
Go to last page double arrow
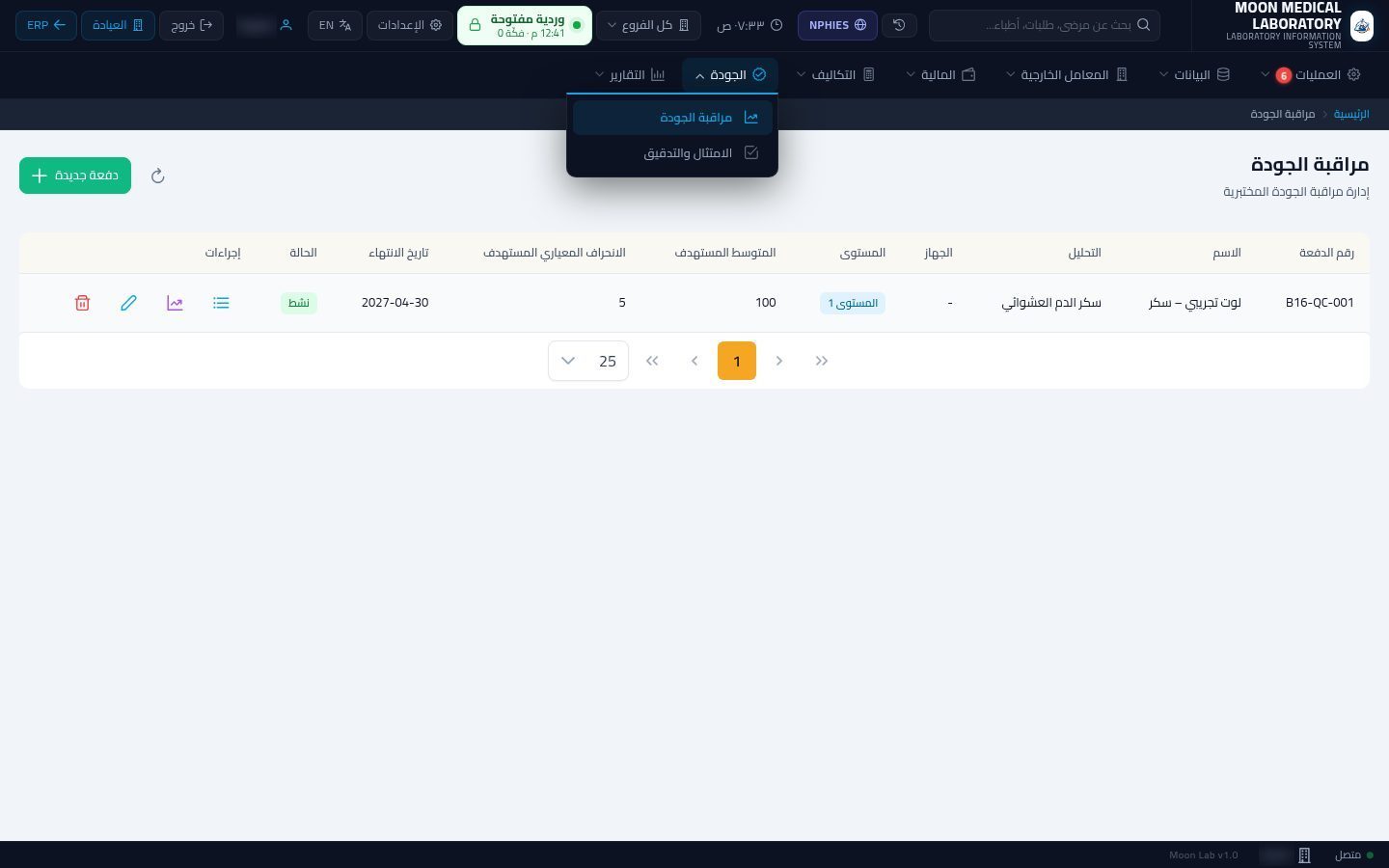pyautogui.click(x=652, y=361)
